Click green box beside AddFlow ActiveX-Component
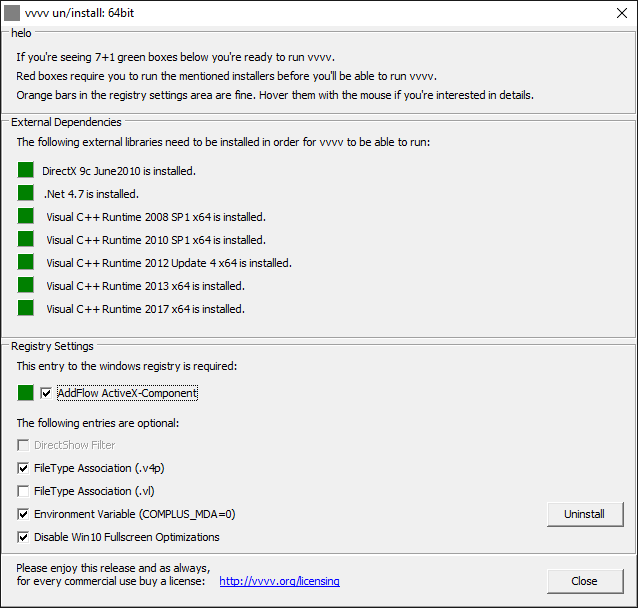 (x=26, y=393)
